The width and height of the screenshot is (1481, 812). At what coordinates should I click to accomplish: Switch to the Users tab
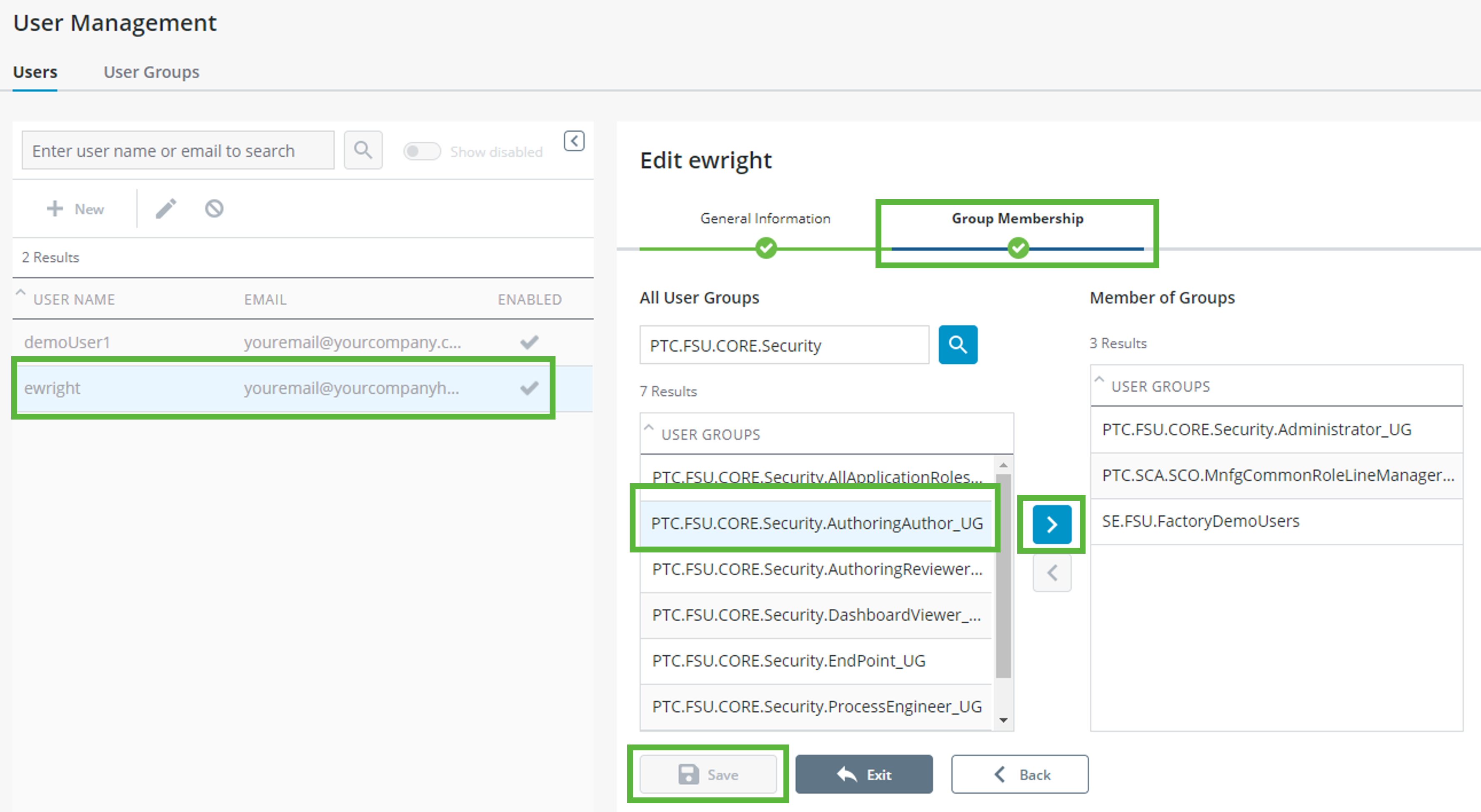[x=35, y=72]
